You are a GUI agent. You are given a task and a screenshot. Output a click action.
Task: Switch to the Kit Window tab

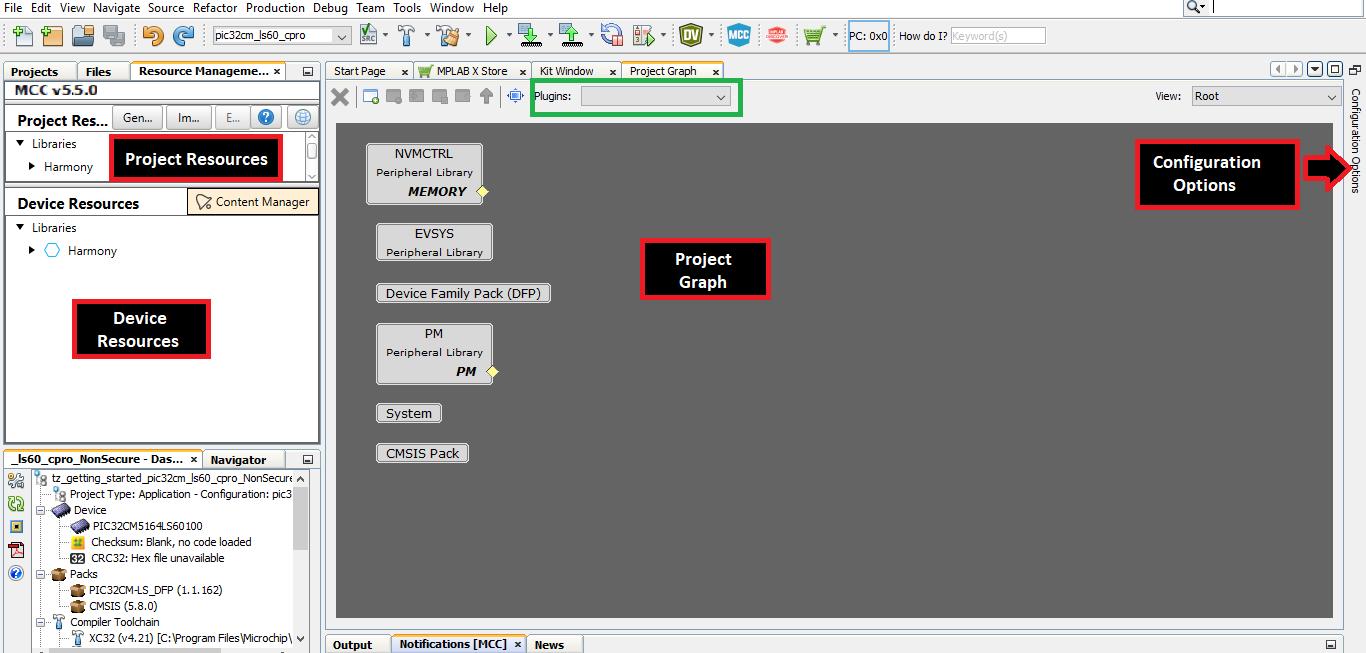[x=567, y=71]
